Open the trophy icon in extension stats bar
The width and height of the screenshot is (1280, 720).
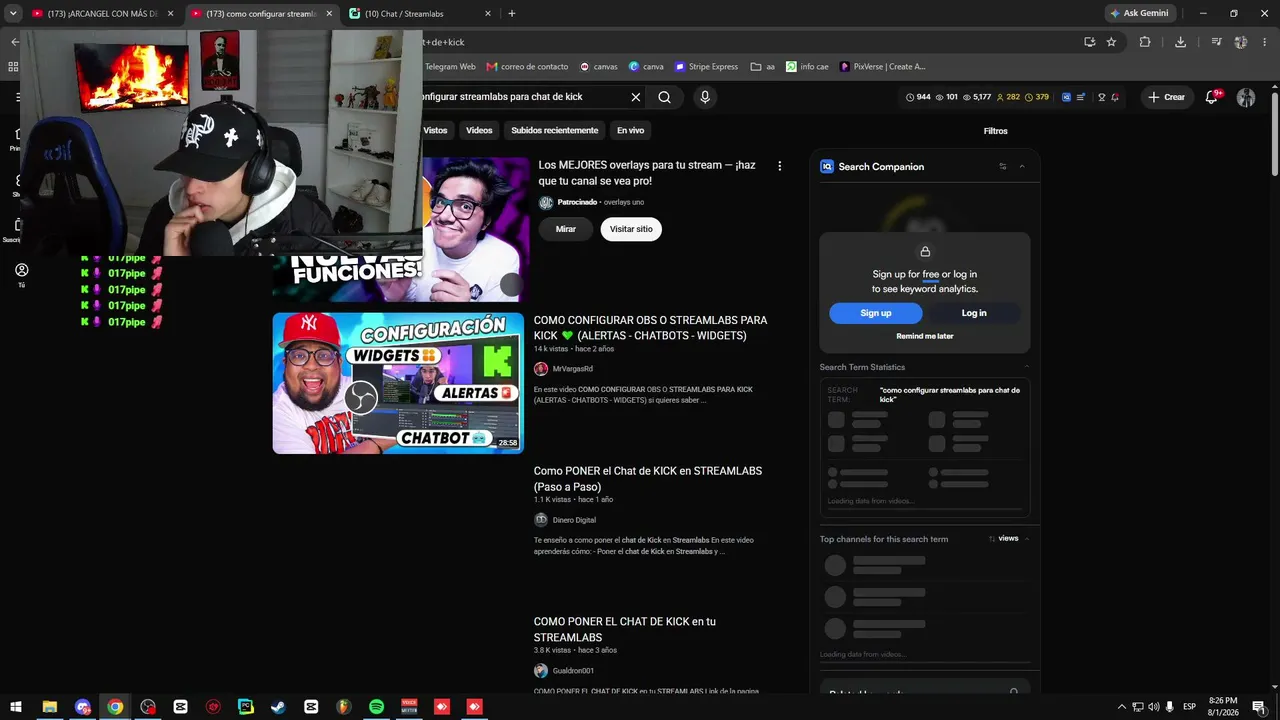1101,97
